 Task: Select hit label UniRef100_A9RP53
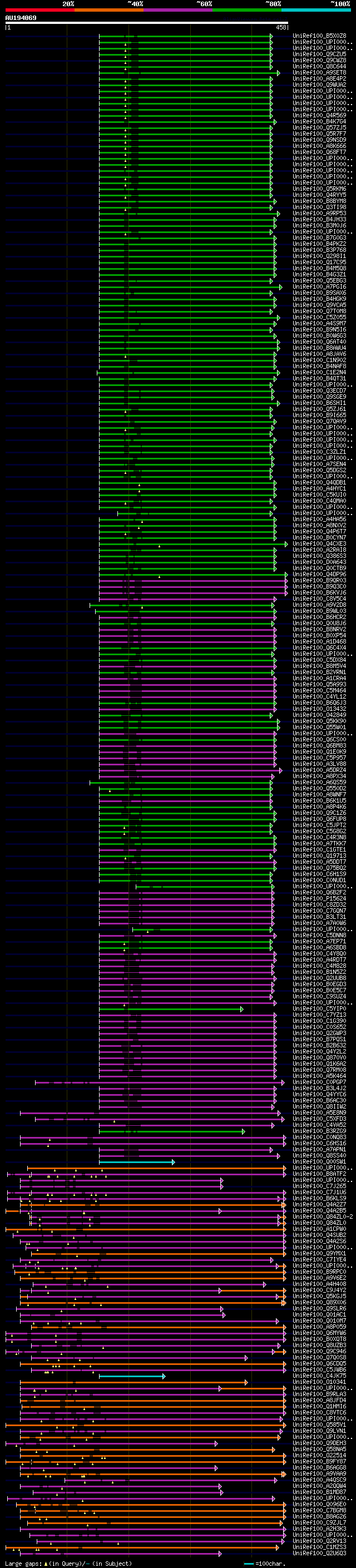click(x=319, y=213)
